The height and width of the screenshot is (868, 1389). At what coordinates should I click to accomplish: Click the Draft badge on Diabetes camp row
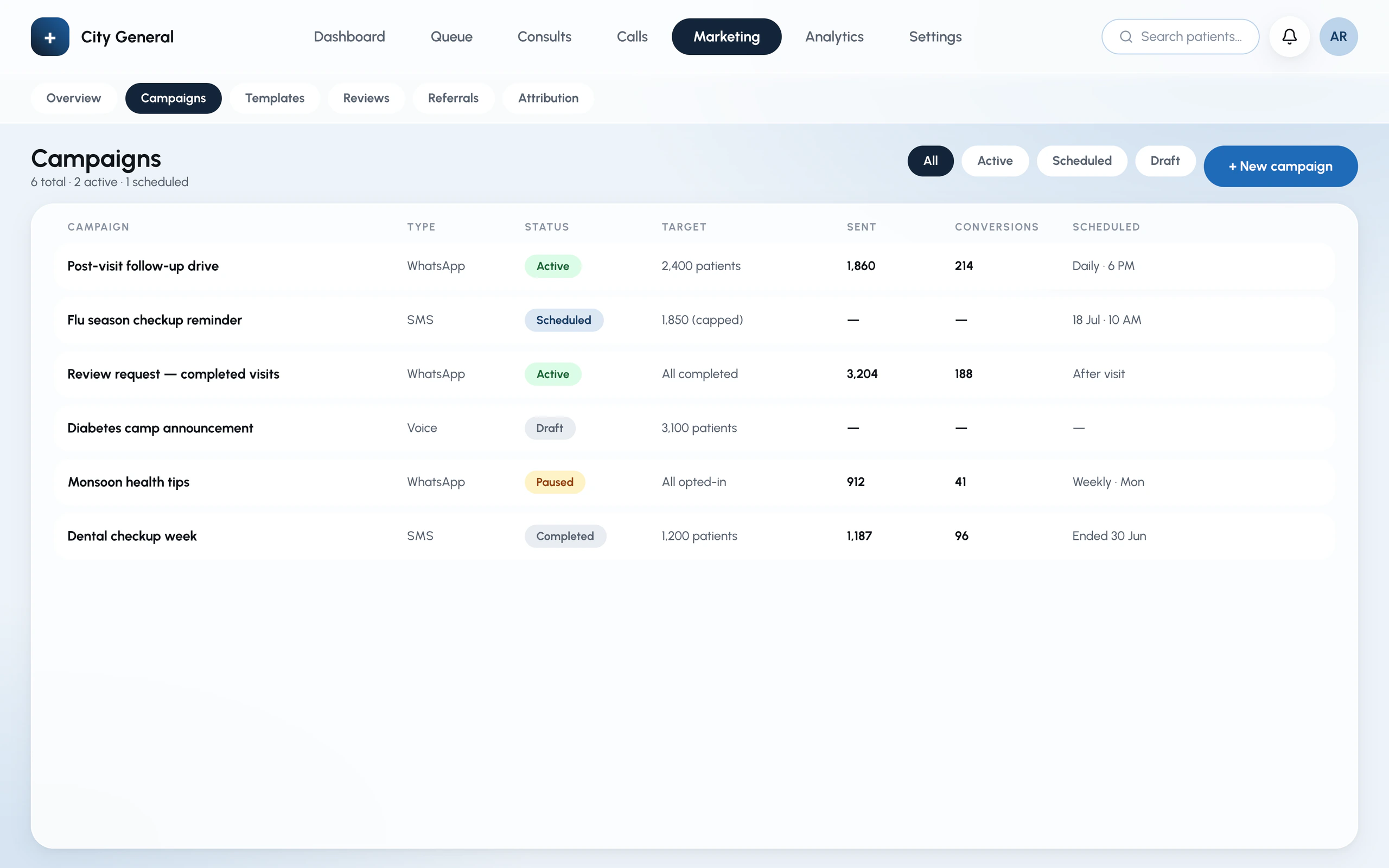549,428
